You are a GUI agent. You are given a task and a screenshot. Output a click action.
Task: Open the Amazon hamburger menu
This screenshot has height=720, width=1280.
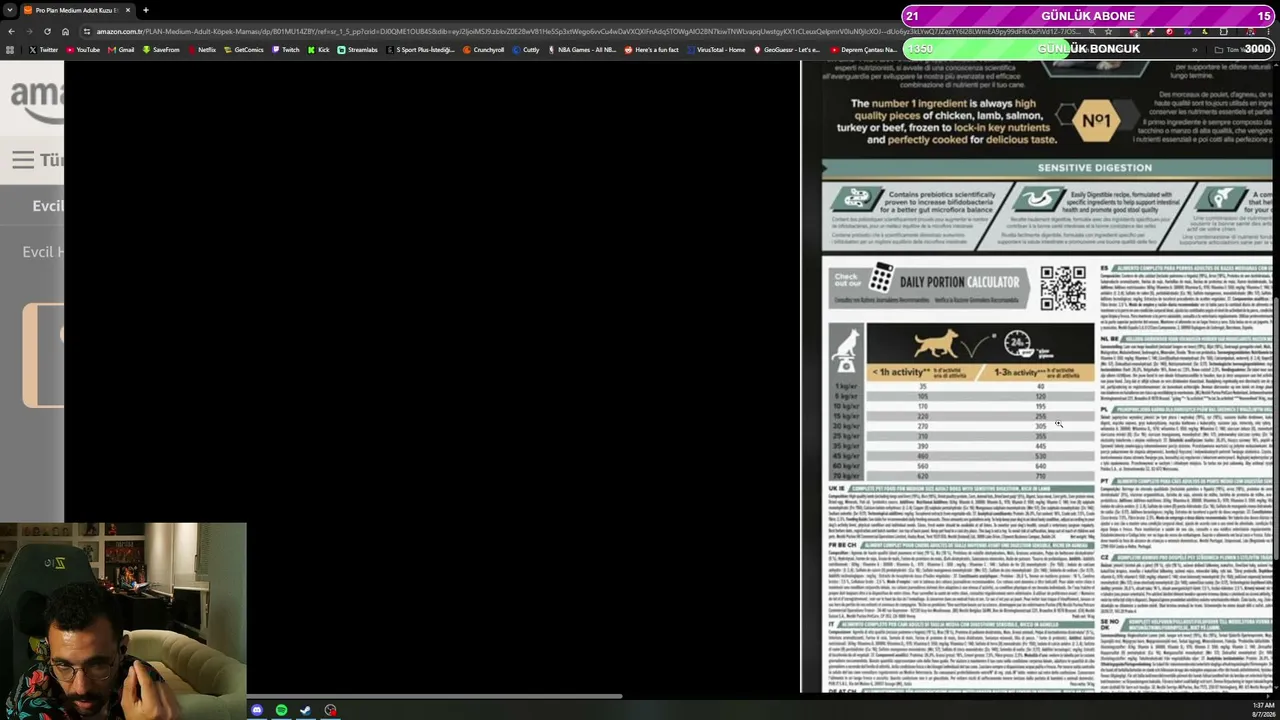point(23,159)
